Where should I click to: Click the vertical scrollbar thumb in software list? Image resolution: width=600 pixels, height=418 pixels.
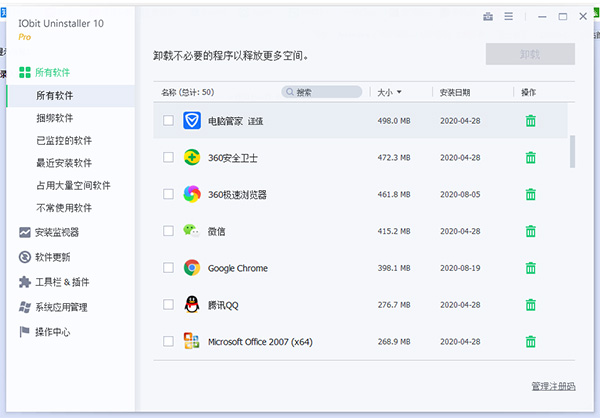(572, 151)
